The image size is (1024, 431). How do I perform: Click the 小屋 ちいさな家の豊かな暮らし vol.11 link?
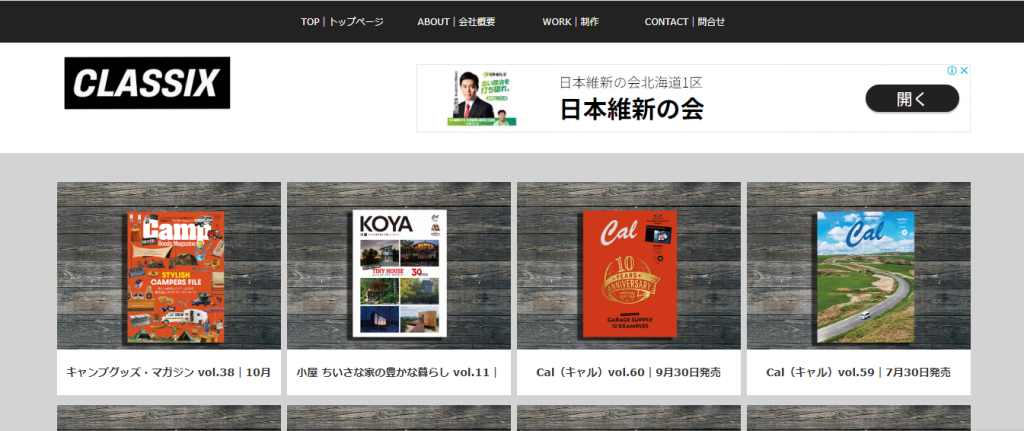click(397, 372)
